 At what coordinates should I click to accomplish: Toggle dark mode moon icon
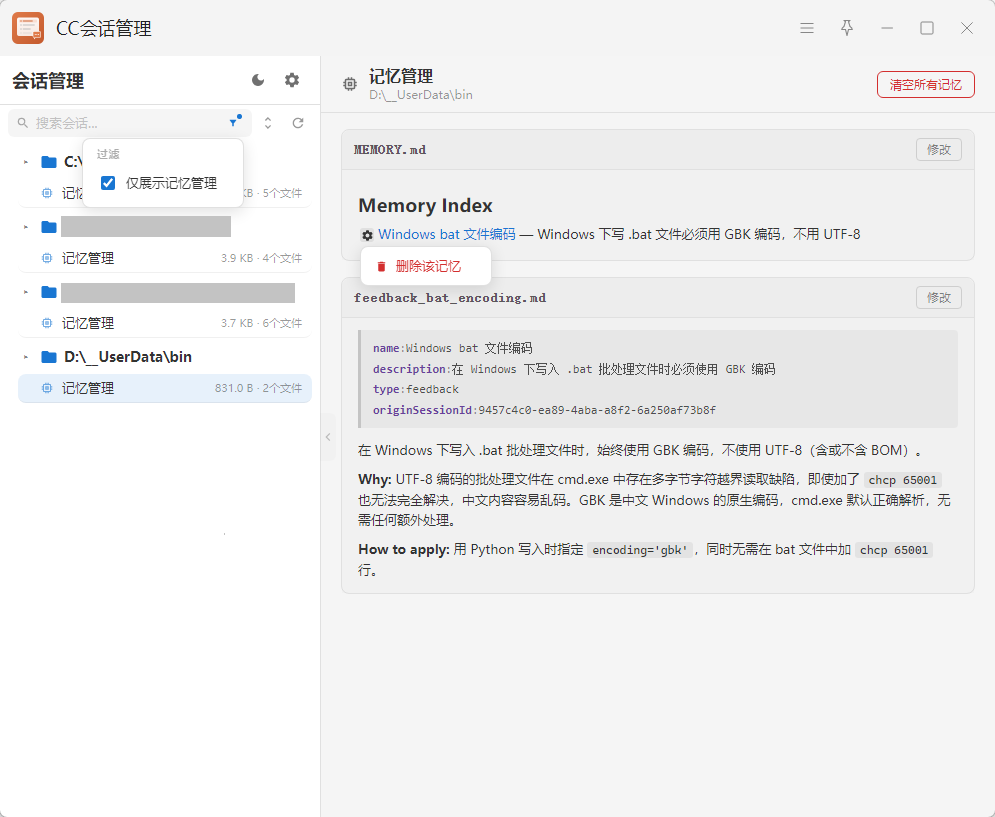click(258, 80)
